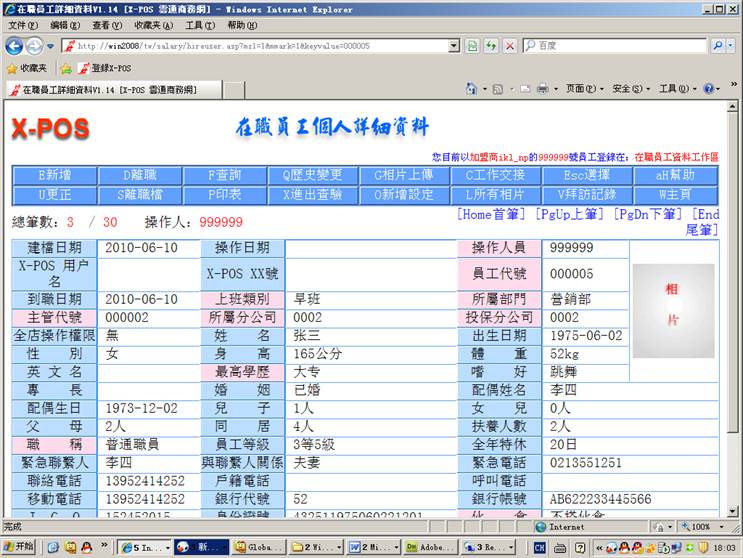Click the search magnifier icon
Image resolution: width=743 pixels, height=558 pixels.
719,46
